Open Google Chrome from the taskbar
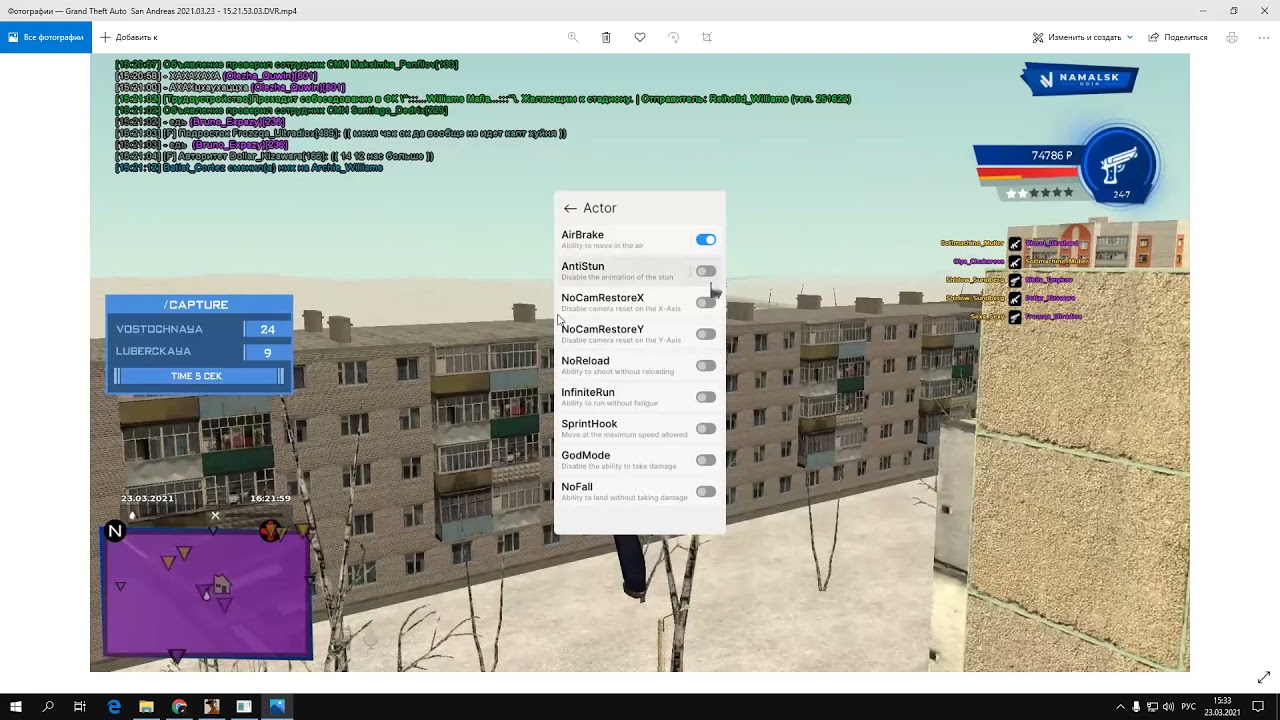The width and height of the screenshot is (1280, 720). [179, 706]
